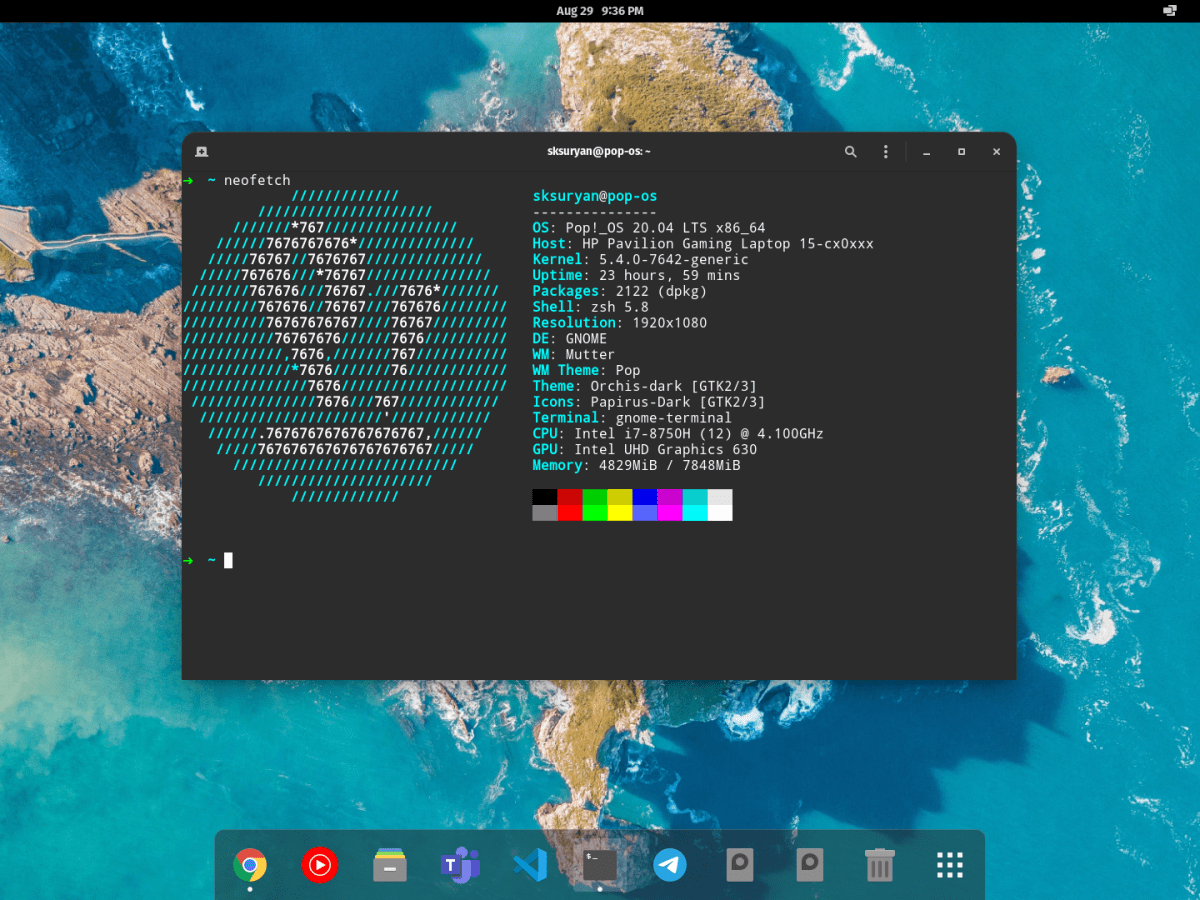Open the Applications grid launcher
Image resolution: width=1200 pixels, height=900 pixels.
[948, 865]
